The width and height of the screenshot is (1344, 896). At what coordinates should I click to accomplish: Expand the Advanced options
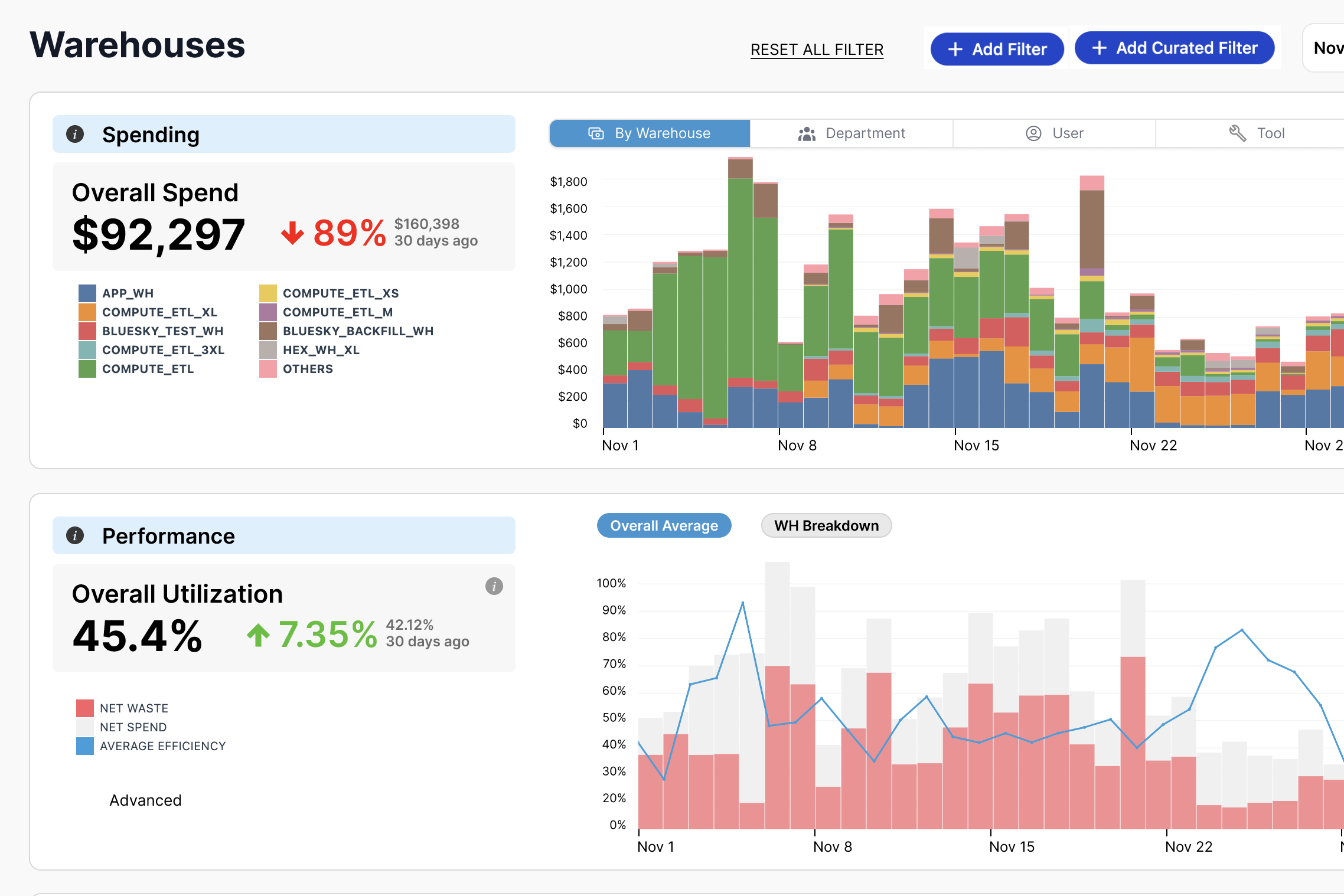145,800
